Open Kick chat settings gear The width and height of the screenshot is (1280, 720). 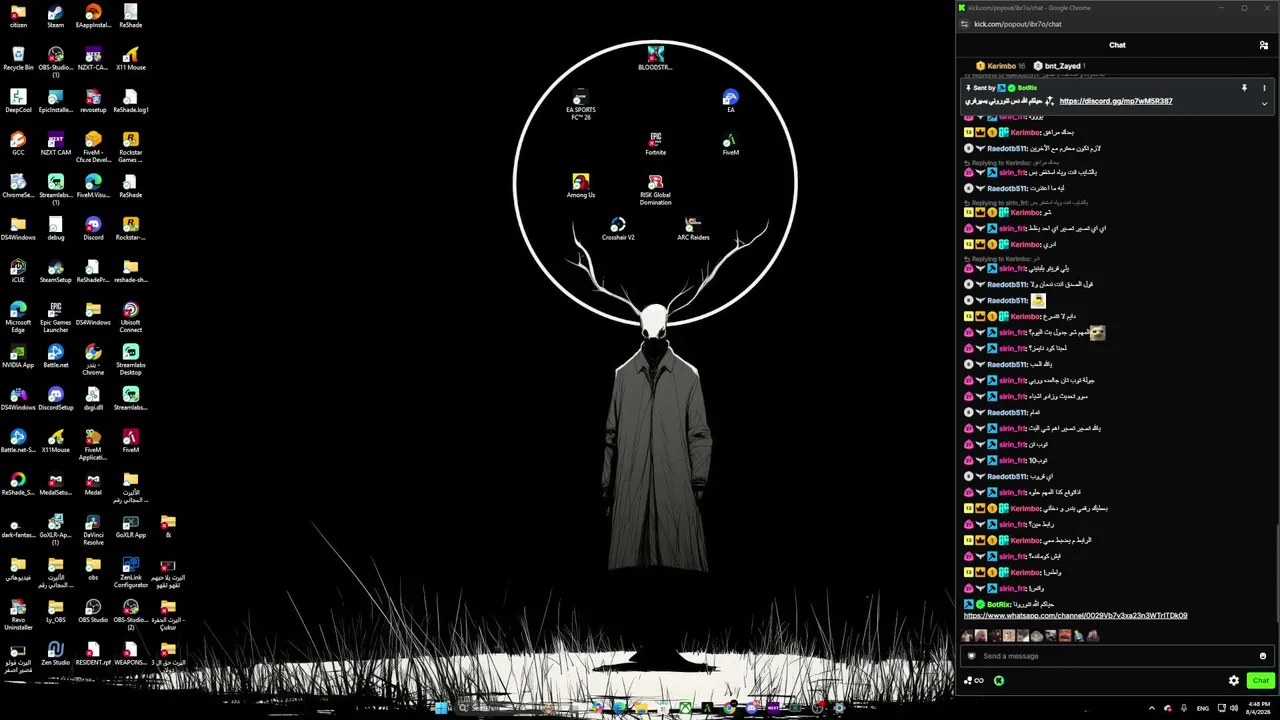pos(1233,680)
